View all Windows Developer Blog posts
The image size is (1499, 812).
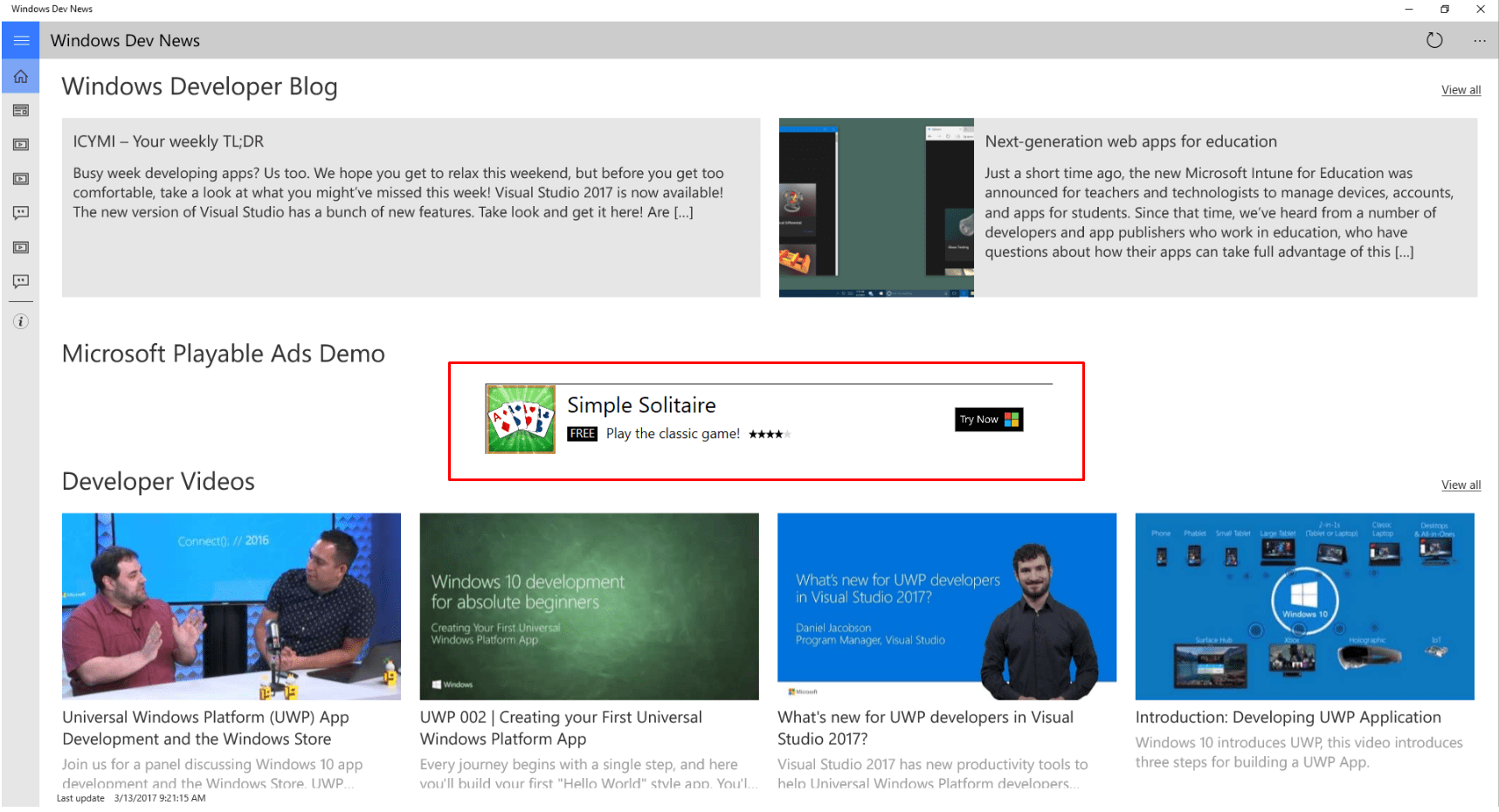pos(1461,90)
